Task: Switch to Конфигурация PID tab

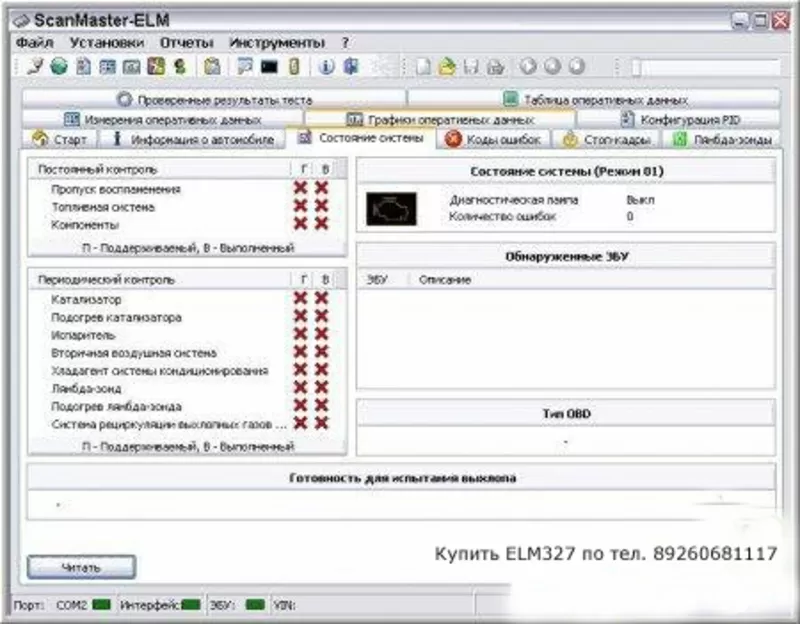Action: (679, 120)
